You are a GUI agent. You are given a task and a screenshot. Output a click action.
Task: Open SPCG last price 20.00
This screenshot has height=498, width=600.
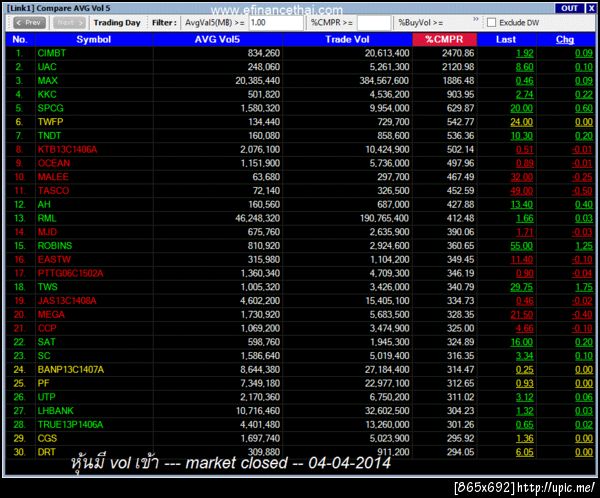[x=522, y=108]
